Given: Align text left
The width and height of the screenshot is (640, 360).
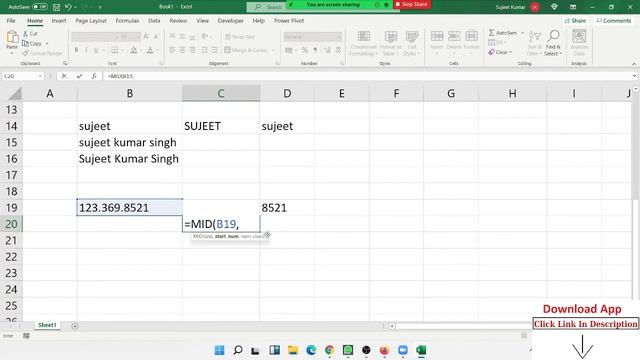Looking at the screenshot, I should tap(172, 50).
